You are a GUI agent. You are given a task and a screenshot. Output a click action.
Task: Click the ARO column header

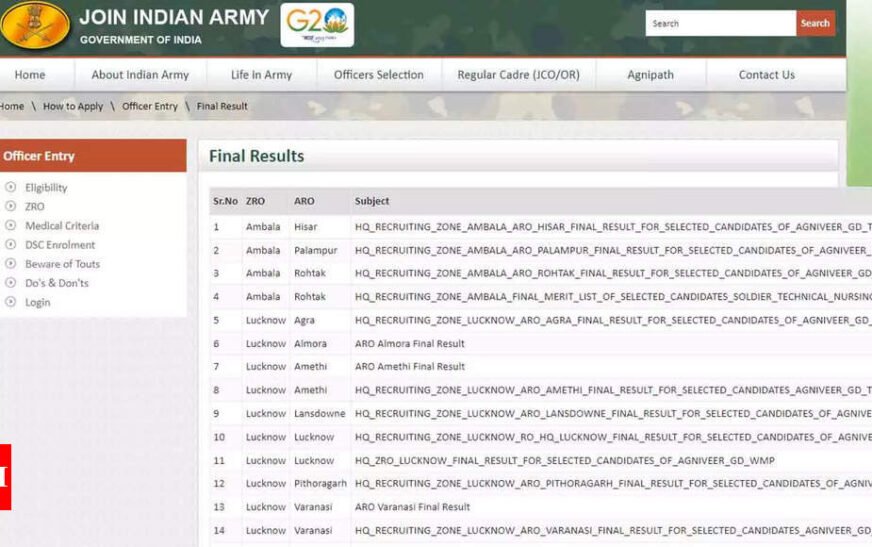coord(304,201)
